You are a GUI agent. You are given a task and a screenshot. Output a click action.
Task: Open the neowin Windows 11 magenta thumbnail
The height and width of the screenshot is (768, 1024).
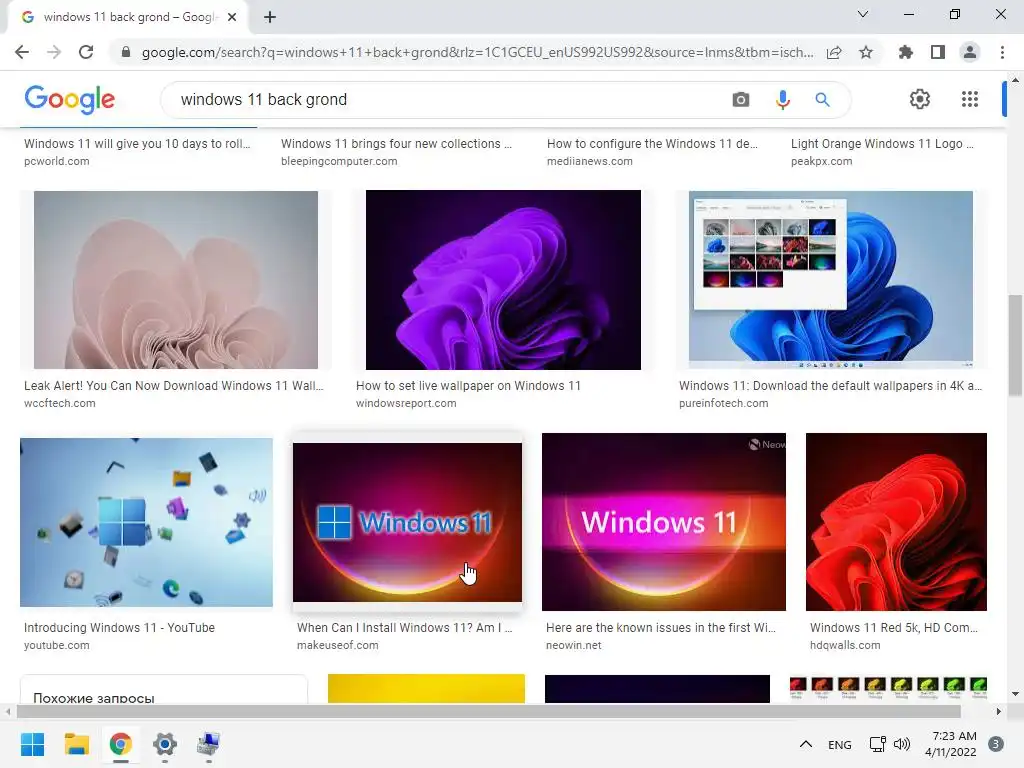coord(664,522)
